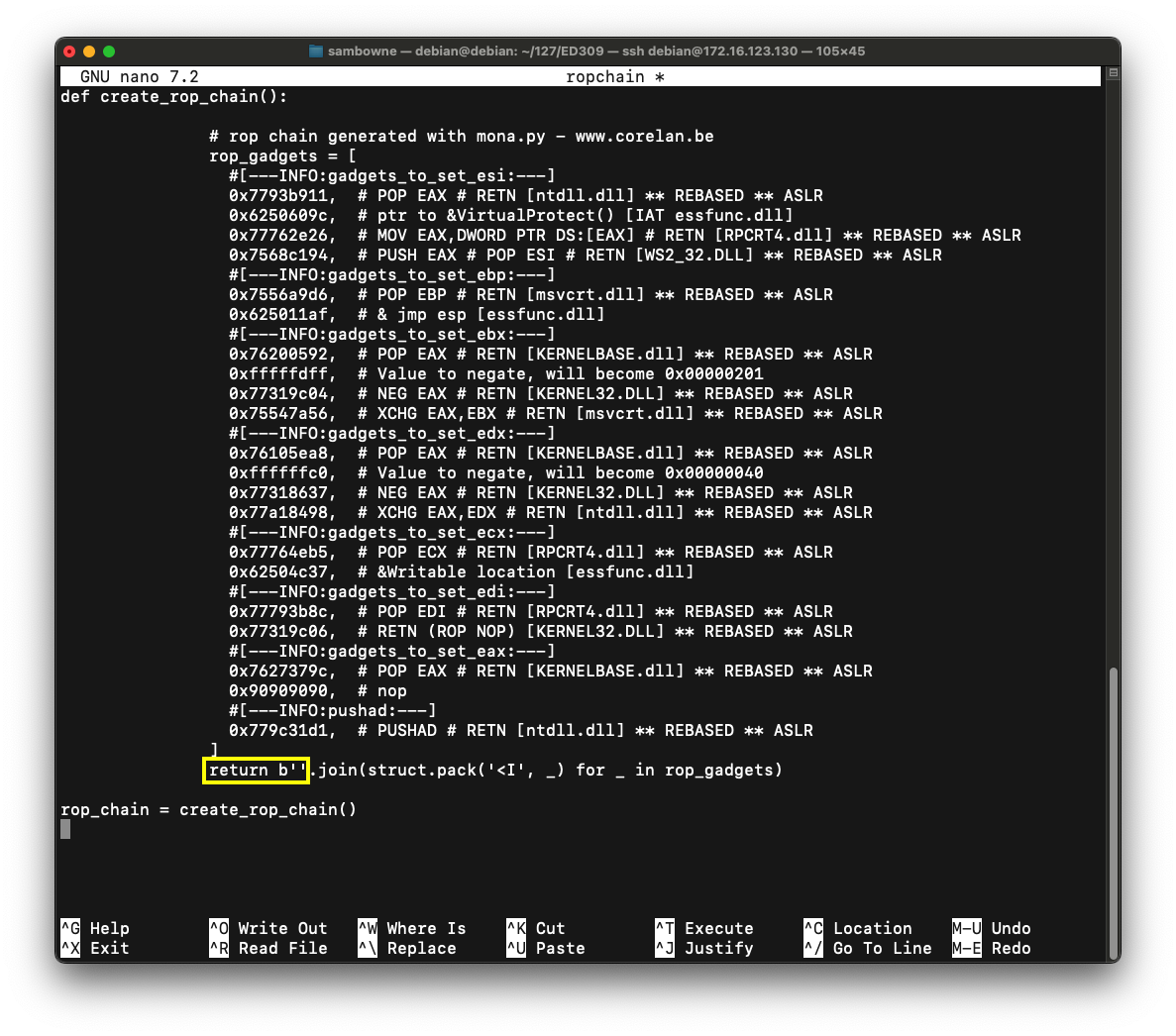The height and width of the screenshot is (1036, 1176).
Task: Click the line 'def create_rop_chain():'
Action: [174, 97]
